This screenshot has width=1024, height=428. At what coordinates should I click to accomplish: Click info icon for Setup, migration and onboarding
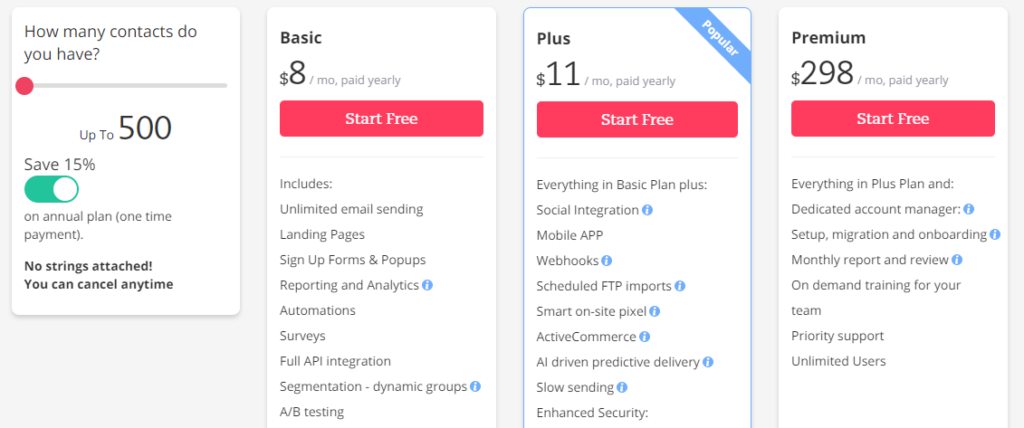pyautogui.click(x=995, y=235)
